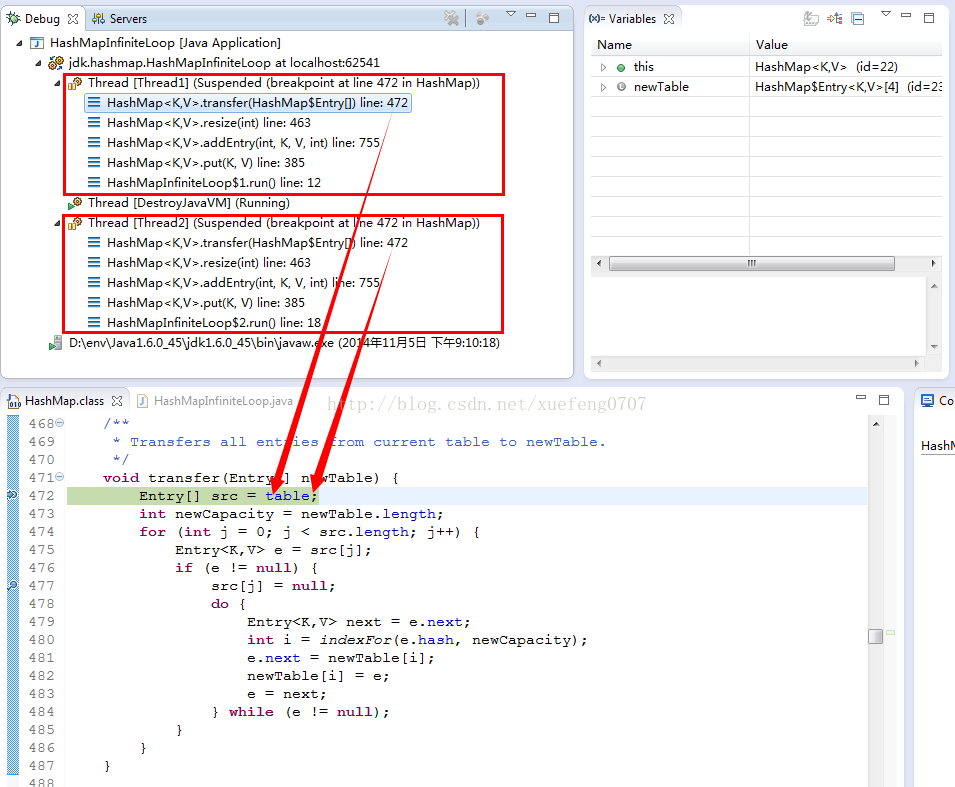The image size is (955, 787).
Task: Select Thread2 put(K, V) line 385 frame
Action: click(196, 303)
